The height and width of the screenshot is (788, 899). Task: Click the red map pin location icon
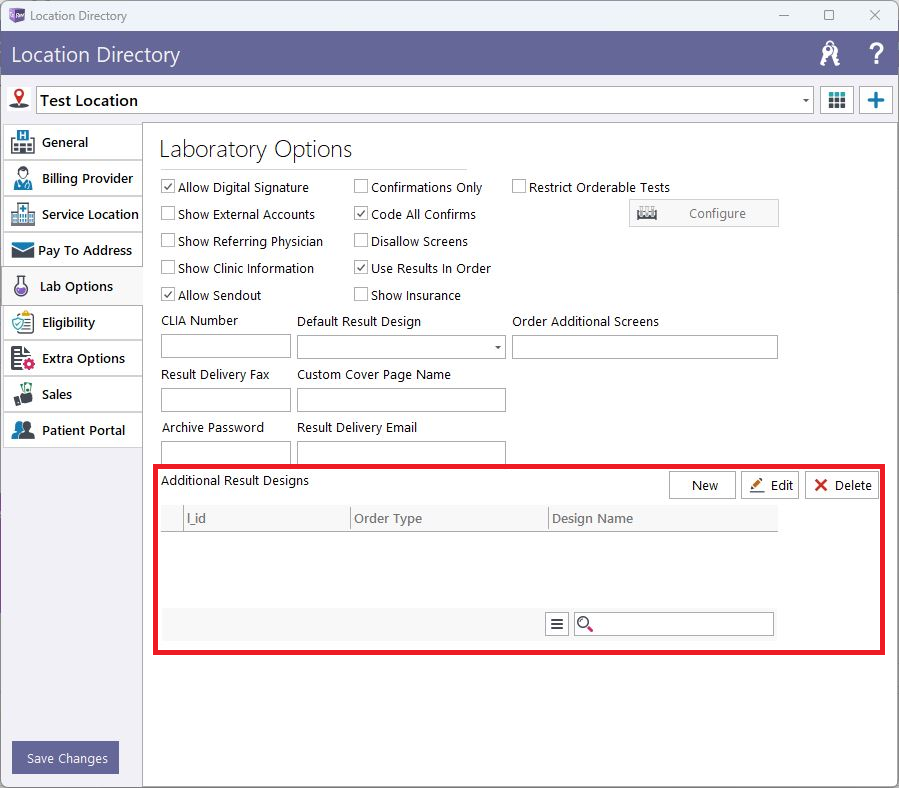tap(19, 99)
